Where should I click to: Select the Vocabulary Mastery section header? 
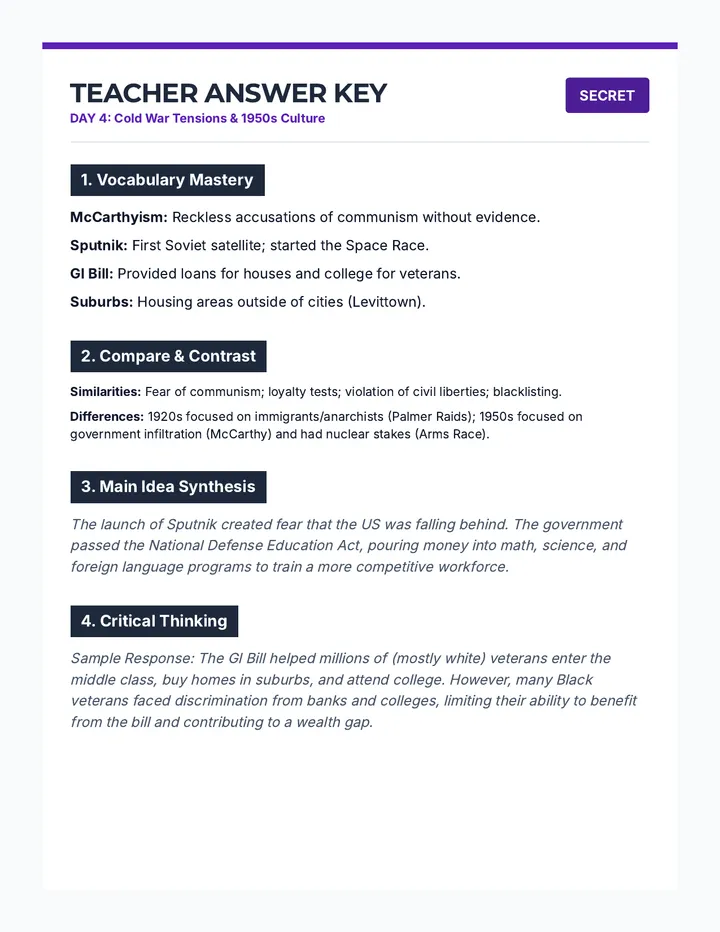(168, 180)
